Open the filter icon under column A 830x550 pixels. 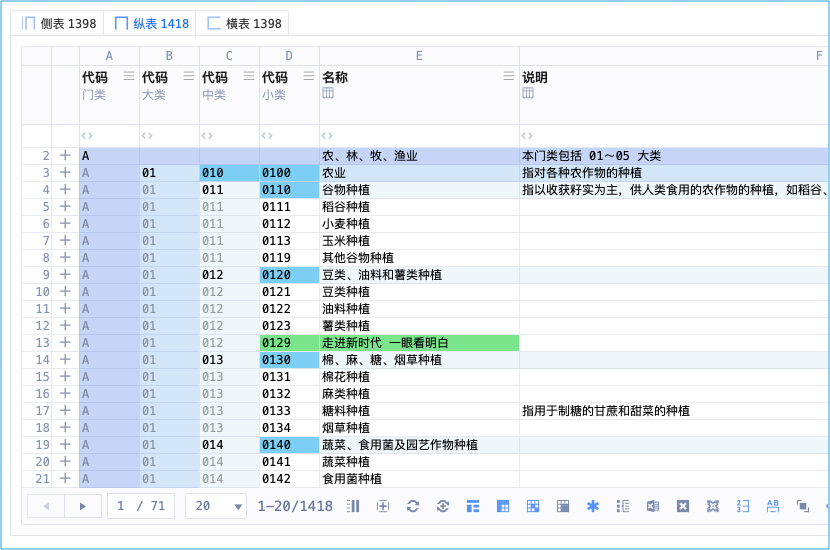[87, 136]
